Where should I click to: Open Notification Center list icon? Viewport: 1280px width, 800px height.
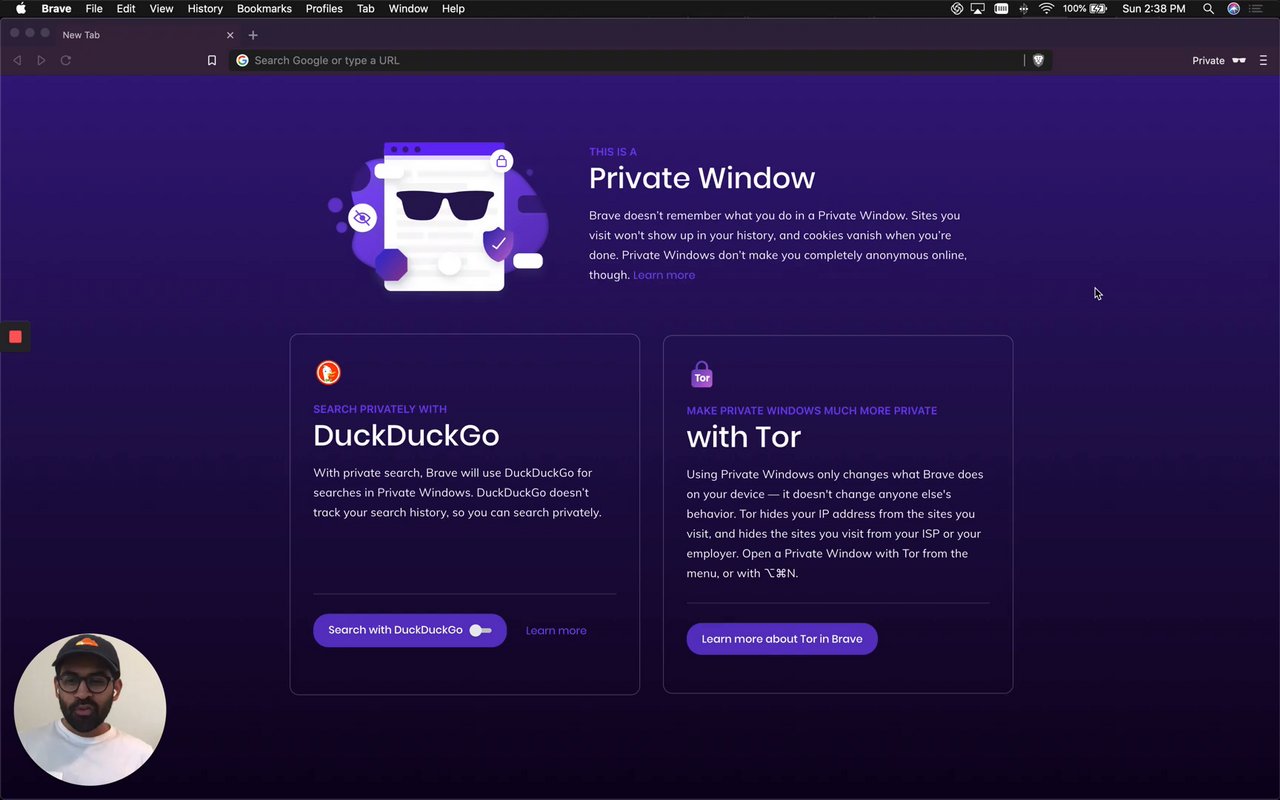(x=1257, y=8)
